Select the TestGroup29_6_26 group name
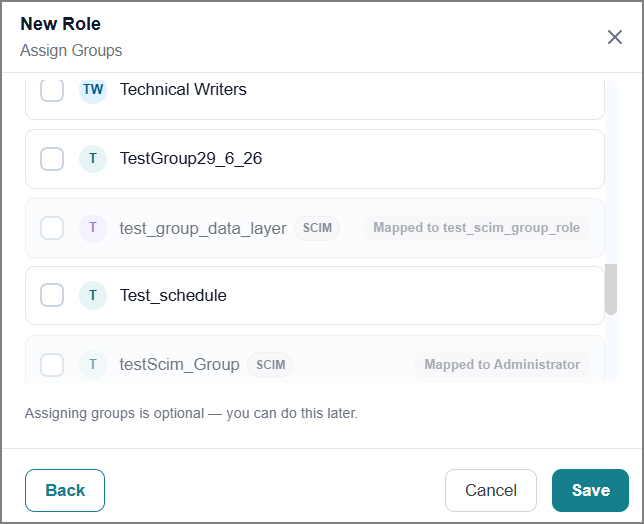 click(191, 159)
